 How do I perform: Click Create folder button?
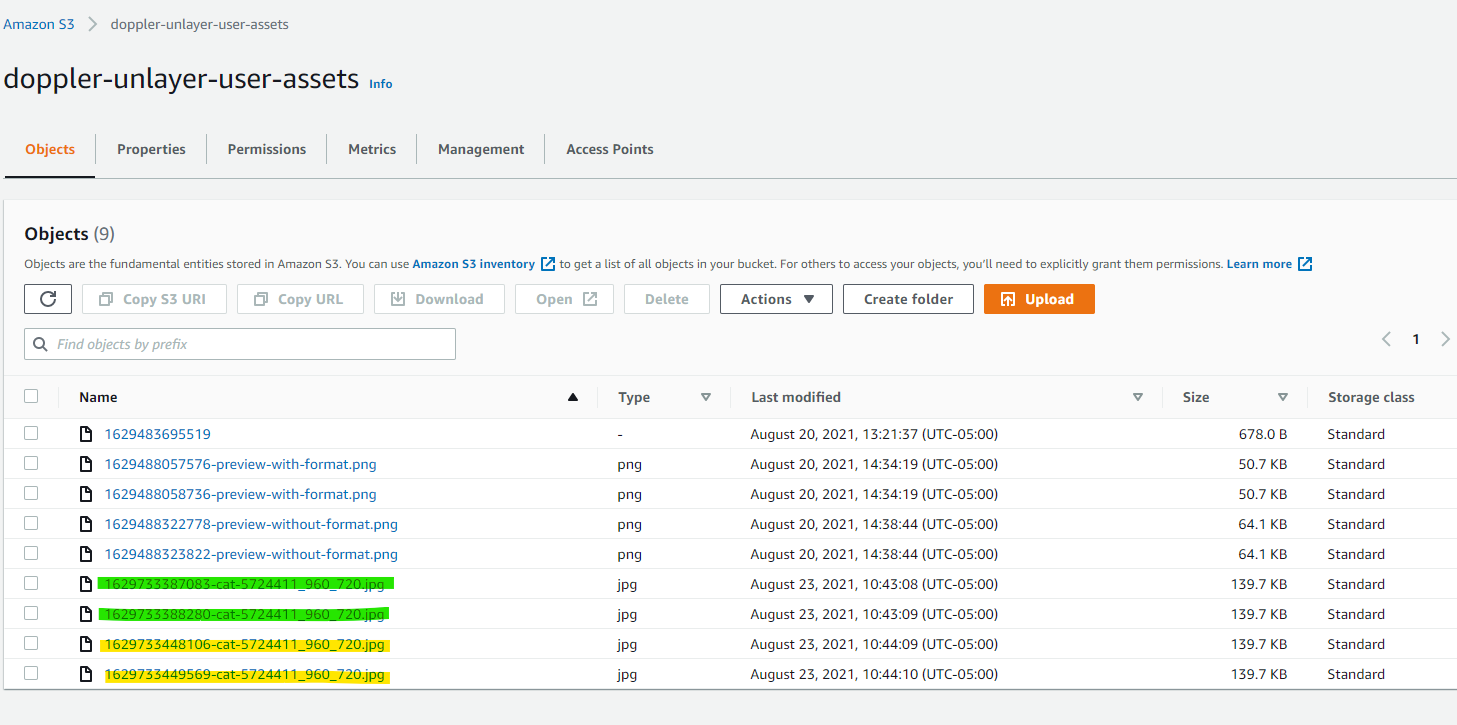point(908,299)
